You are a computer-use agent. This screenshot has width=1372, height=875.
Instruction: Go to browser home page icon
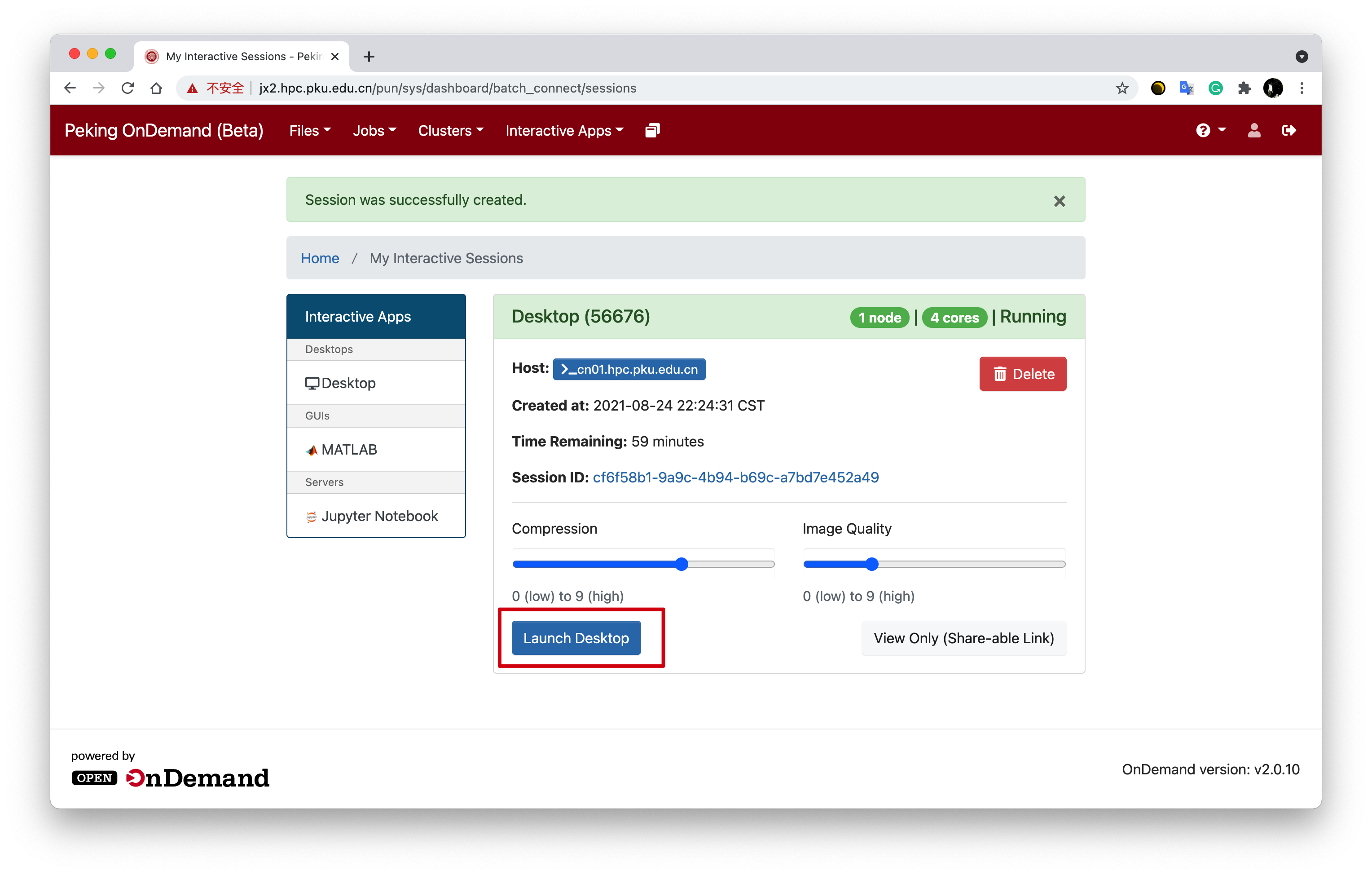tap(156, 88)
